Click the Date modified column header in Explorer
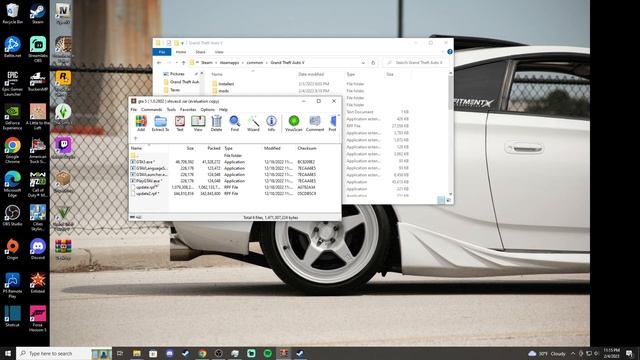The image size is (640, 360). point(311,74)
